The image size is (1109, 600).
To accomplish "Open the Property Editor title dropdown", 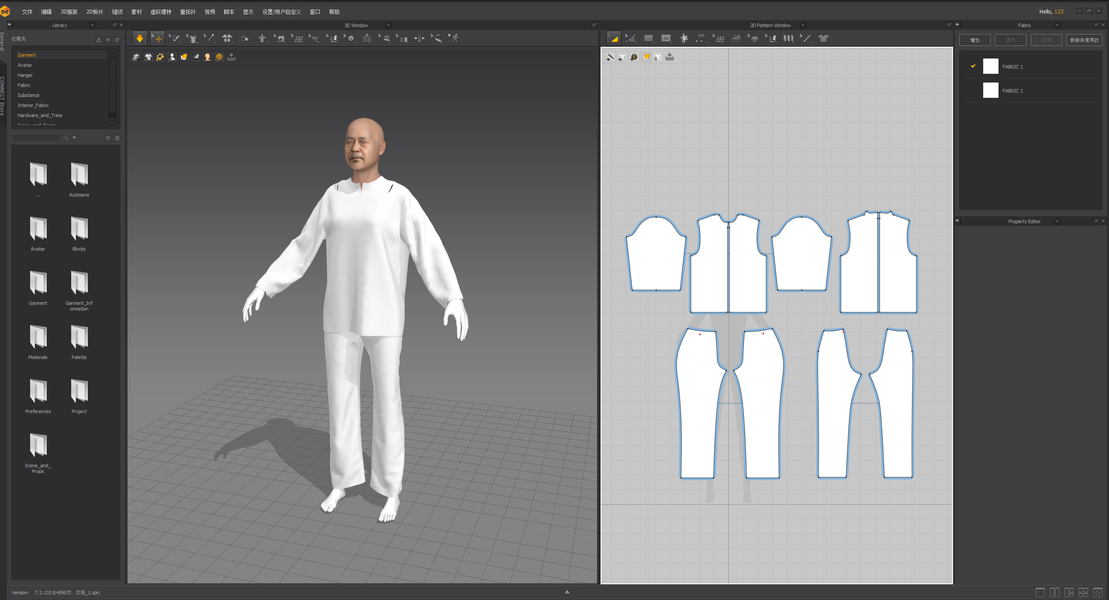I will click(1057, 221).
